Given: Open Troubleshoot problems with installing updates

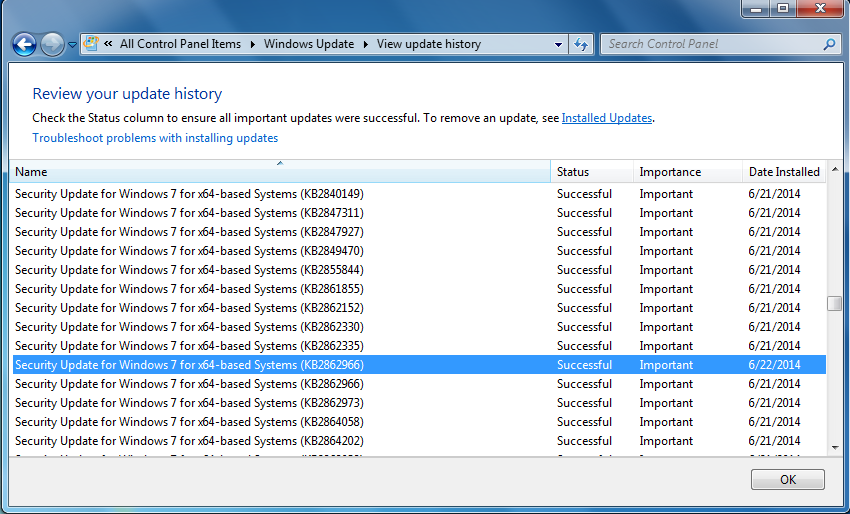Looking at the screenshot, I should (155, 138).
